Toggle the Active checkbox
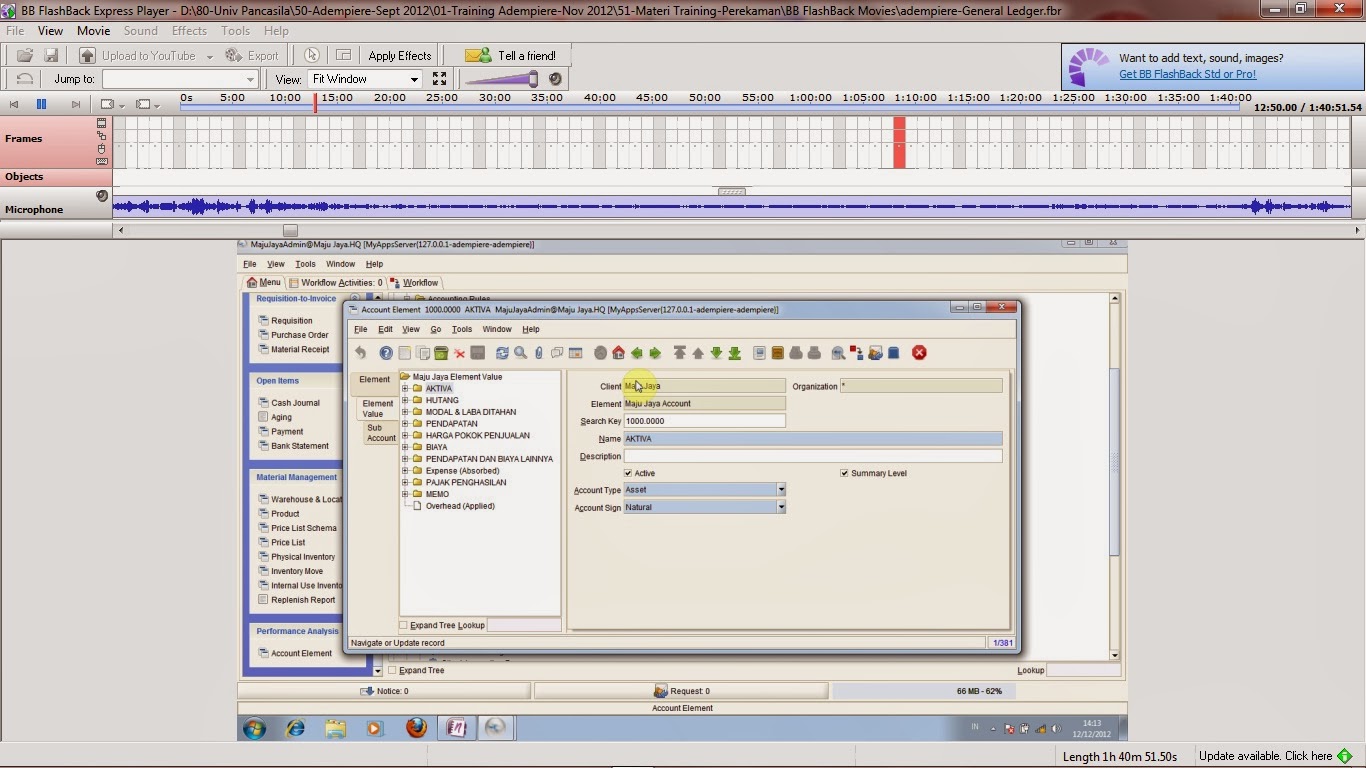This screenshot has width=1366, height=768. pyautogui.click(x=628, y=473)
